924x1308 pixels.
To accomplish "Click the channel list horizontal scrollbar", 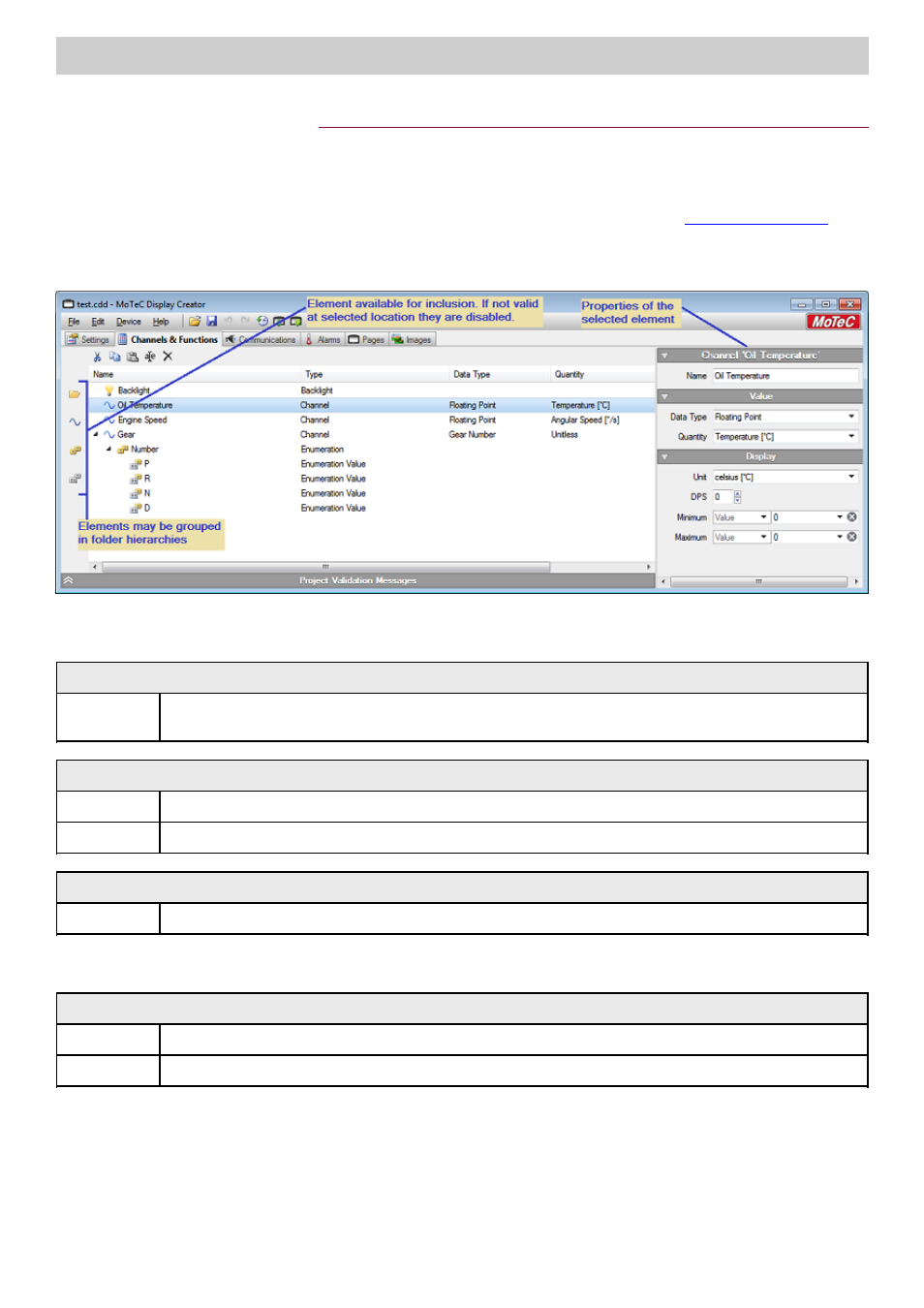I will [371, 567].
